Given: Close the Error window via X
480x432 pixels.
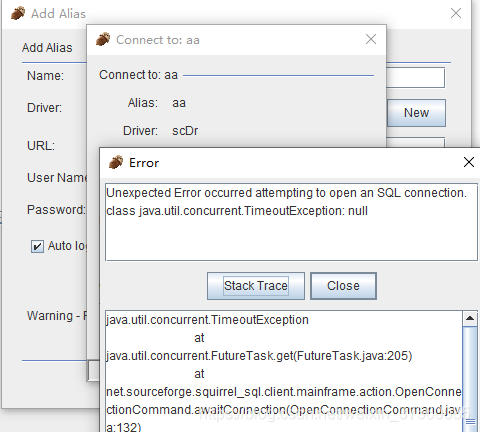Looking at the screenshot, I should click(469, 162).
